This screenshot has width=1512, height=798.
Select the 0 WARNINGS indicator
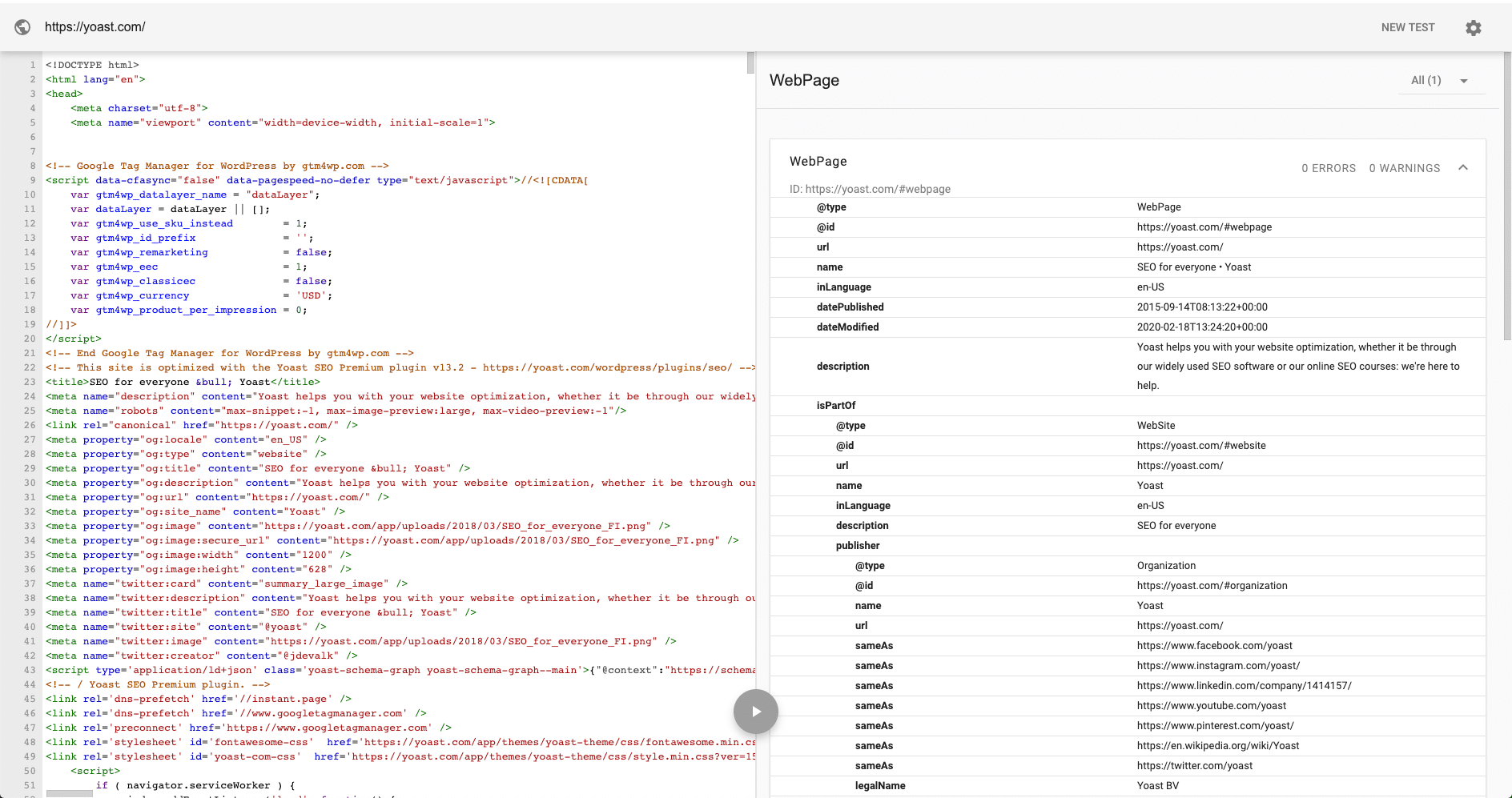click(x=1404, y=168)
